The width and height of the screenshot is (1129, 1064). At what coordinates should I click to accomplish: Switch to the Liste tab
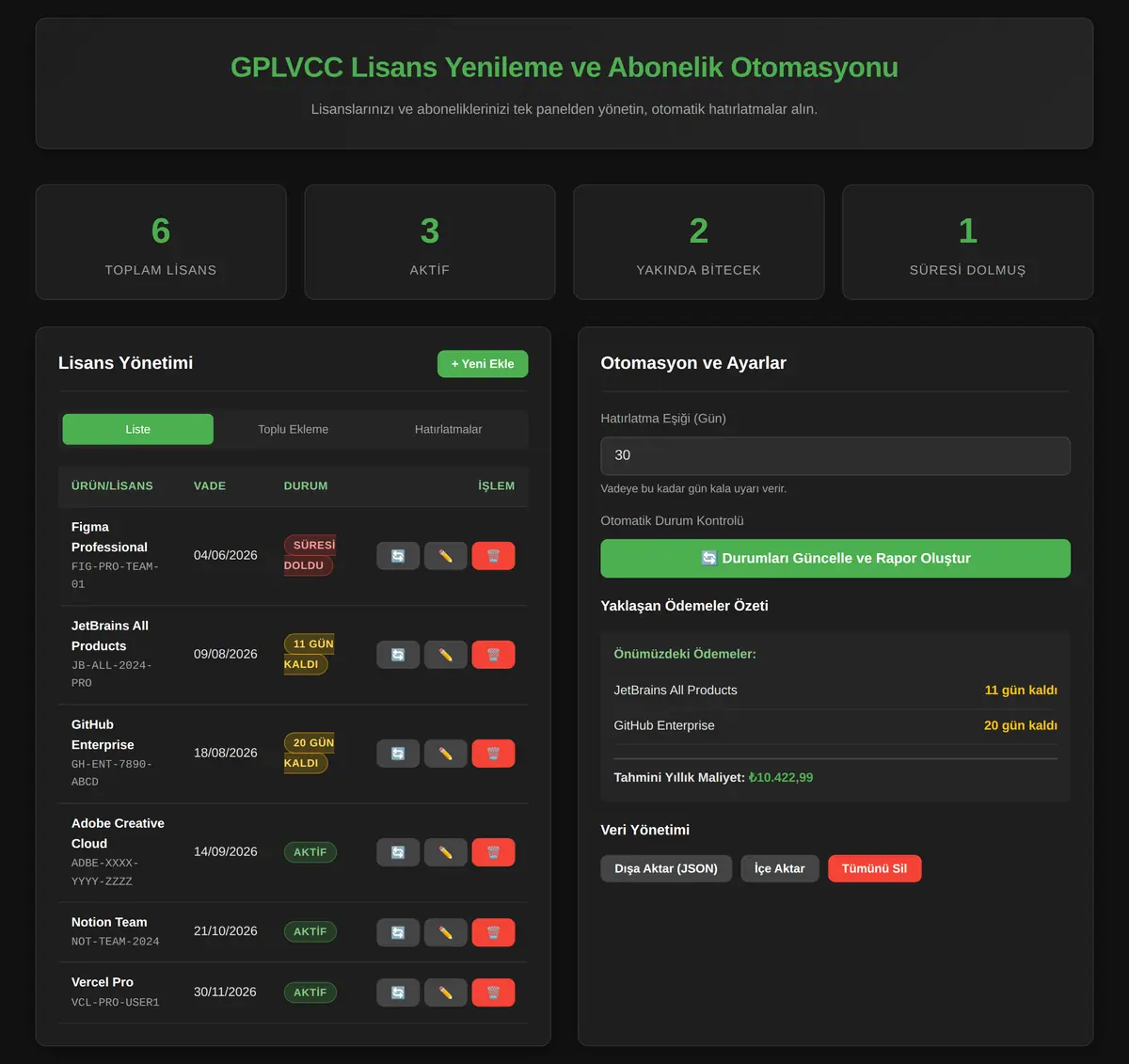coord(138,429)
